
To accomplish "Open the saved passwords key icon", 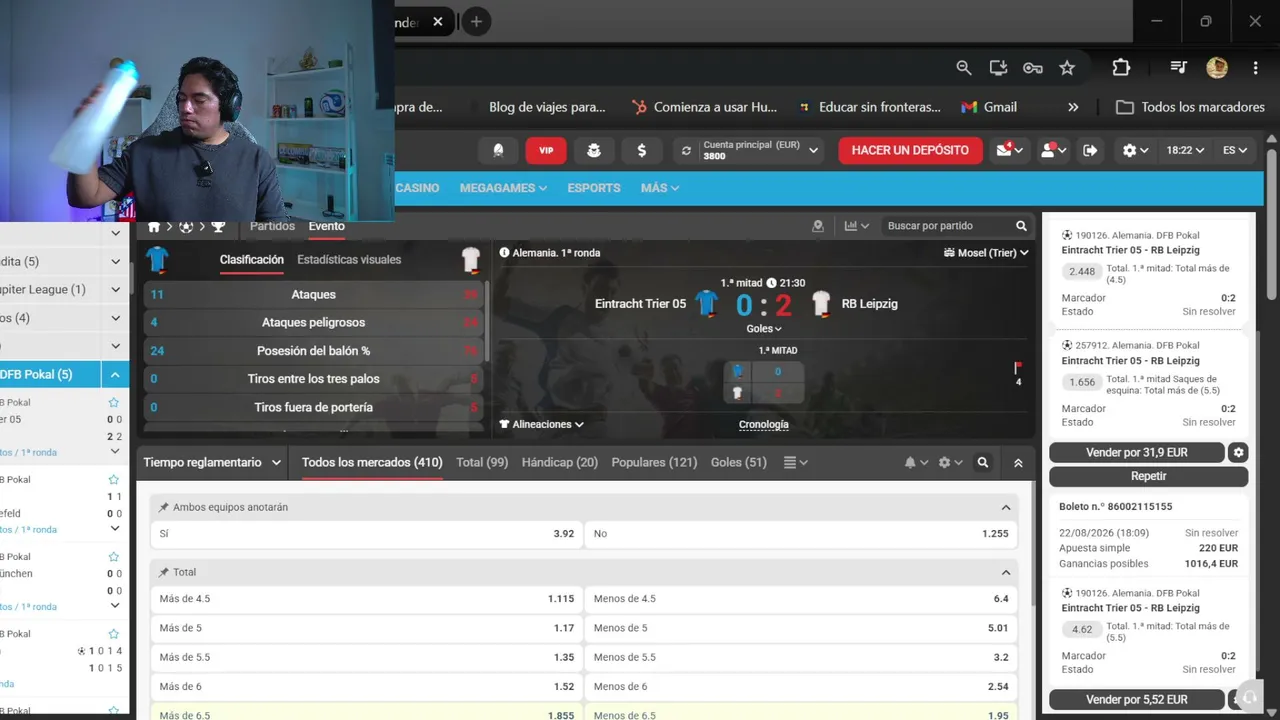I will tap(1033, 67).
